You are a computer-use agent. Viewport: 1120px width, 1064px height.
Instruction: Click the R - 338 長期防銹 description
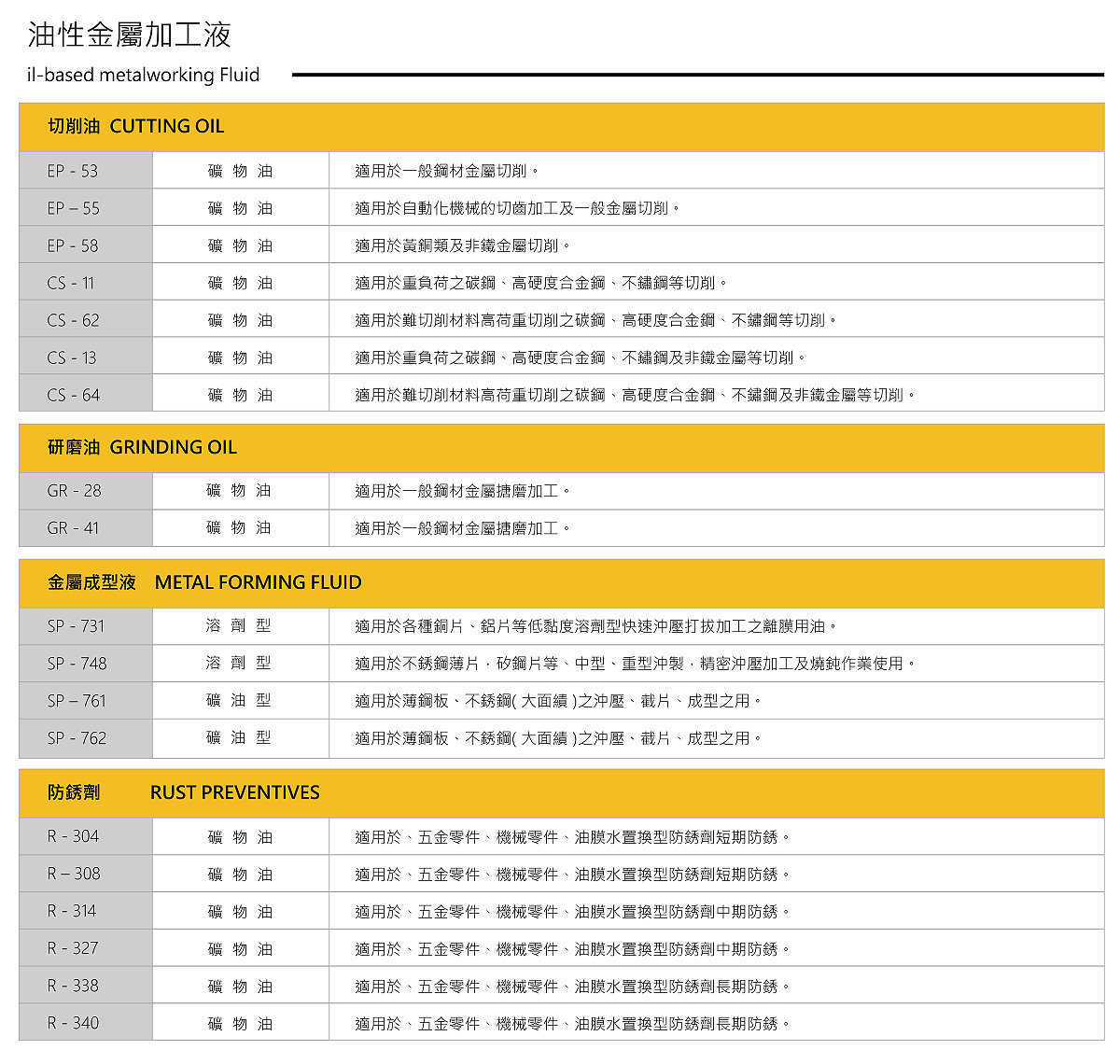(x=573, y=986)
